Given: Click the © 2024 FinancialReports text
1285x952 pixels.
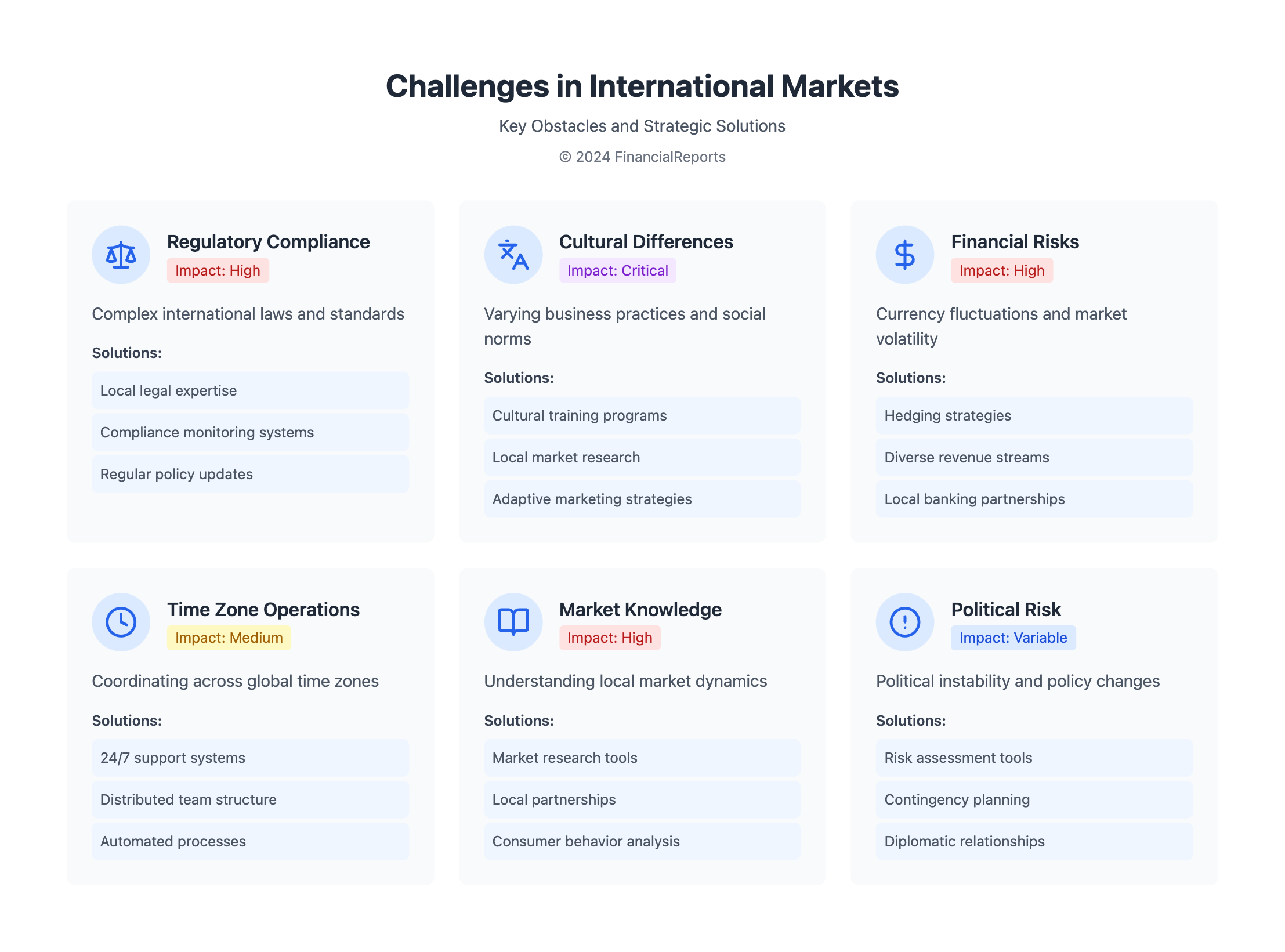Looking at the screenshot, I should 642,157.
